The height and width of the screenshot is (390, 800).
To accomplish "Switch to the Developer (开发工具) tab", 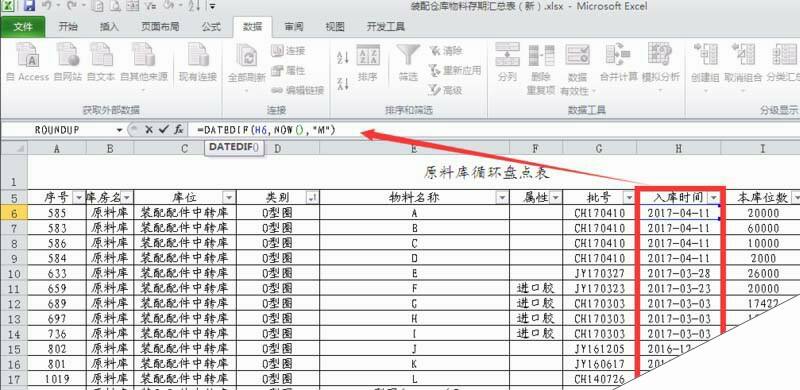I will [386, 27].
